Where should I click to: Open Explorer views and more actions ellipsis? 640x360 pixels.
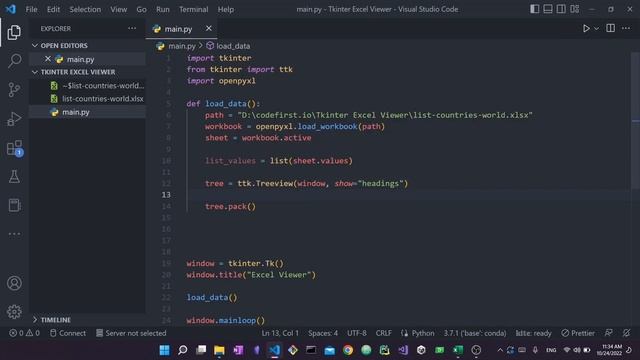(x=132, y=28)
